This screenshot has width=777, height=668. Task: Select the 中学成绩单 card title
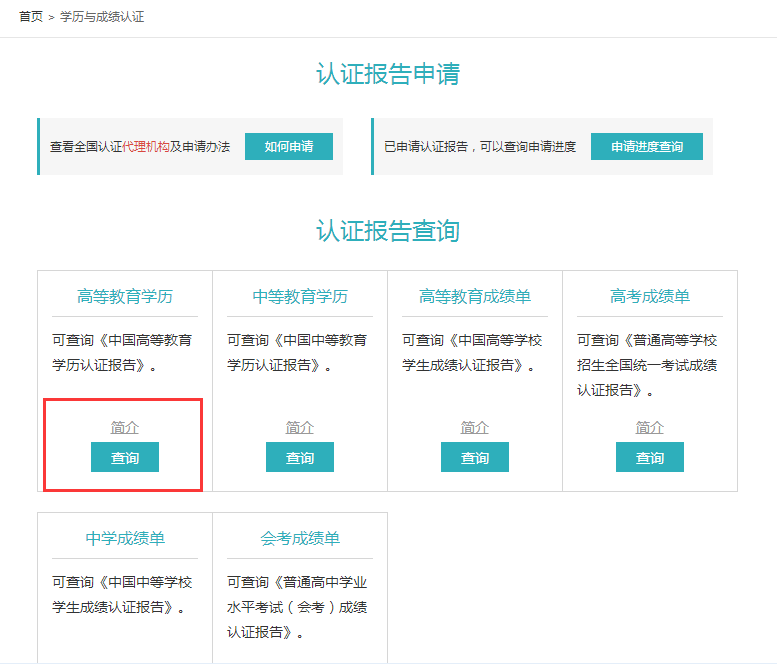[x=125, y=538]
